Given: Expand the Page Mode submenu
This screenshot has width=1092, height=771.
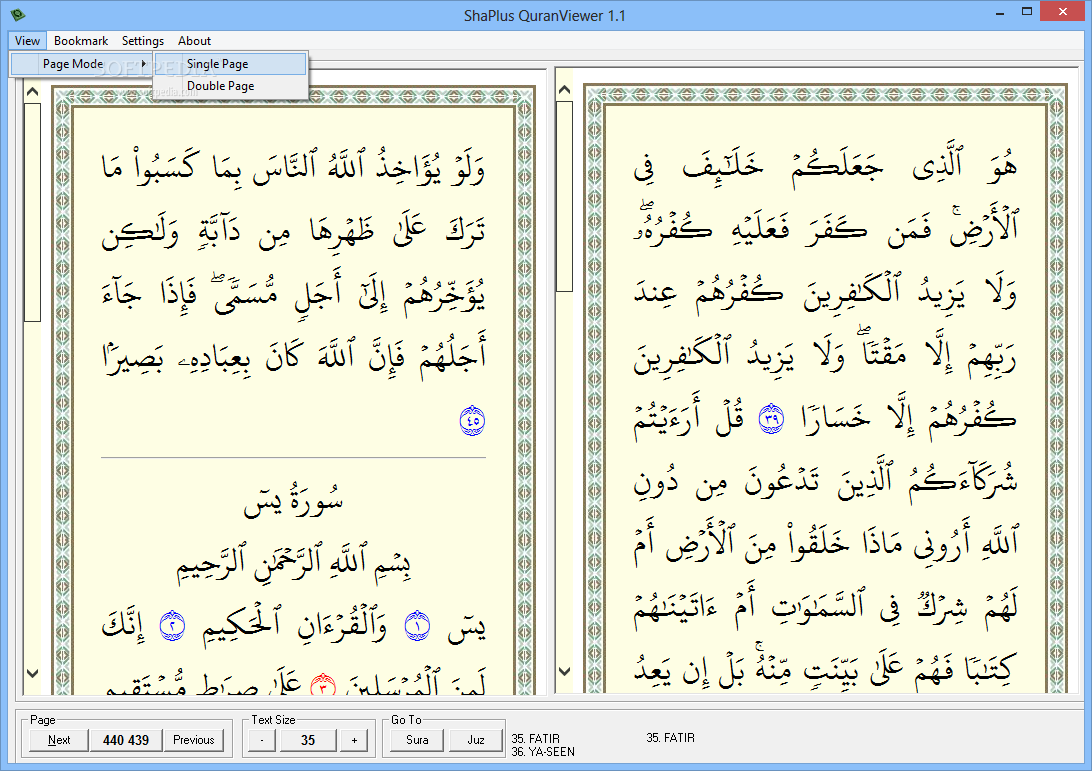Looking at the screenshot, I should click(x=82, y=63).
